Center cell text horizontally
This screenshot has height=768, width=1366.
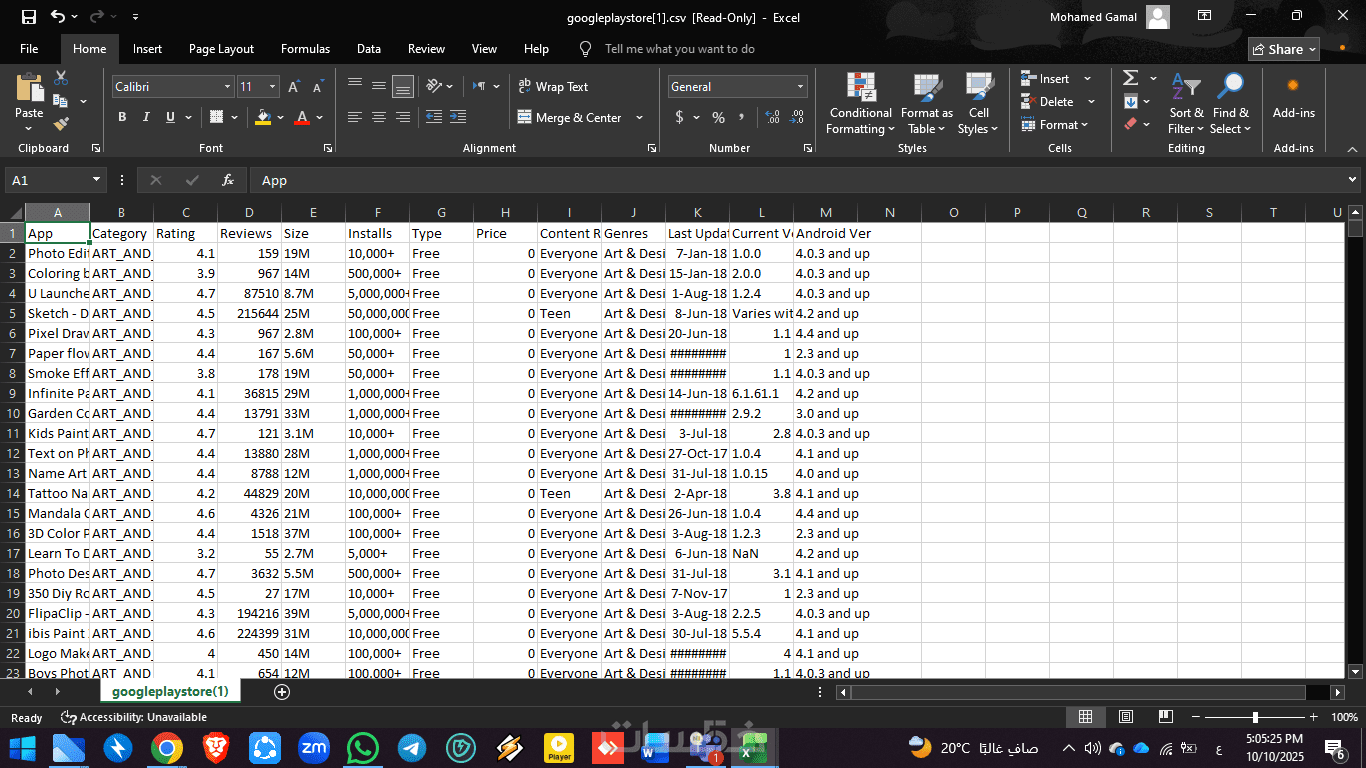(378, 117)
